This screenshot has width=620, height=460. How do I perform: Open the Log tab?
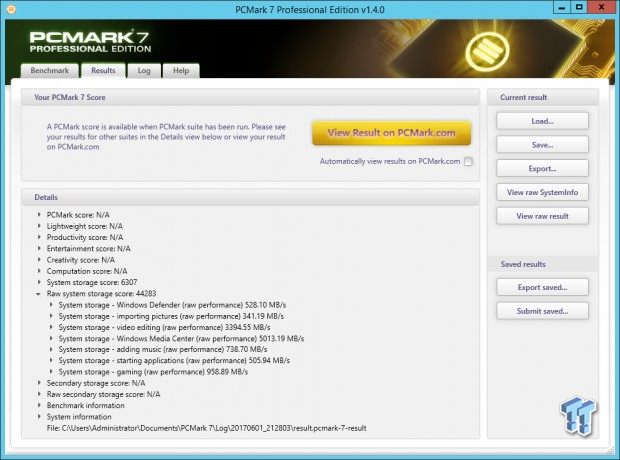[x=144, y=70]
